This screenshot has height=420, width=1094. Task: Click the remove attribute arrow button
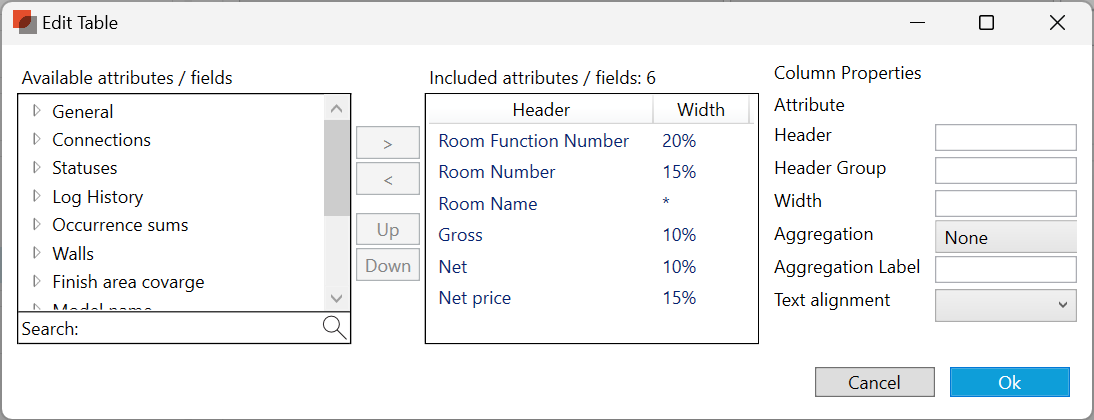click(x=388, y=179)
